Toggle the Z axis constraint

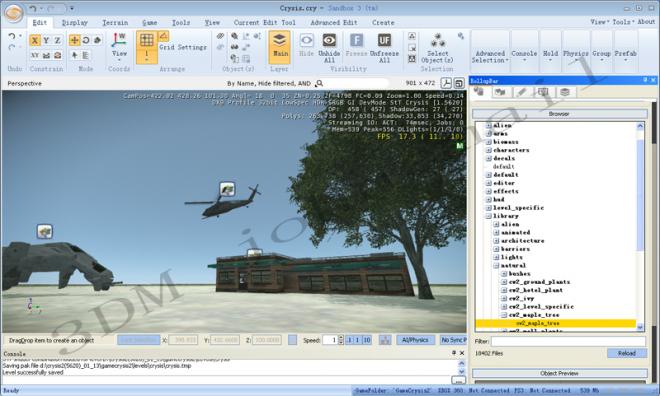(58, 40)
